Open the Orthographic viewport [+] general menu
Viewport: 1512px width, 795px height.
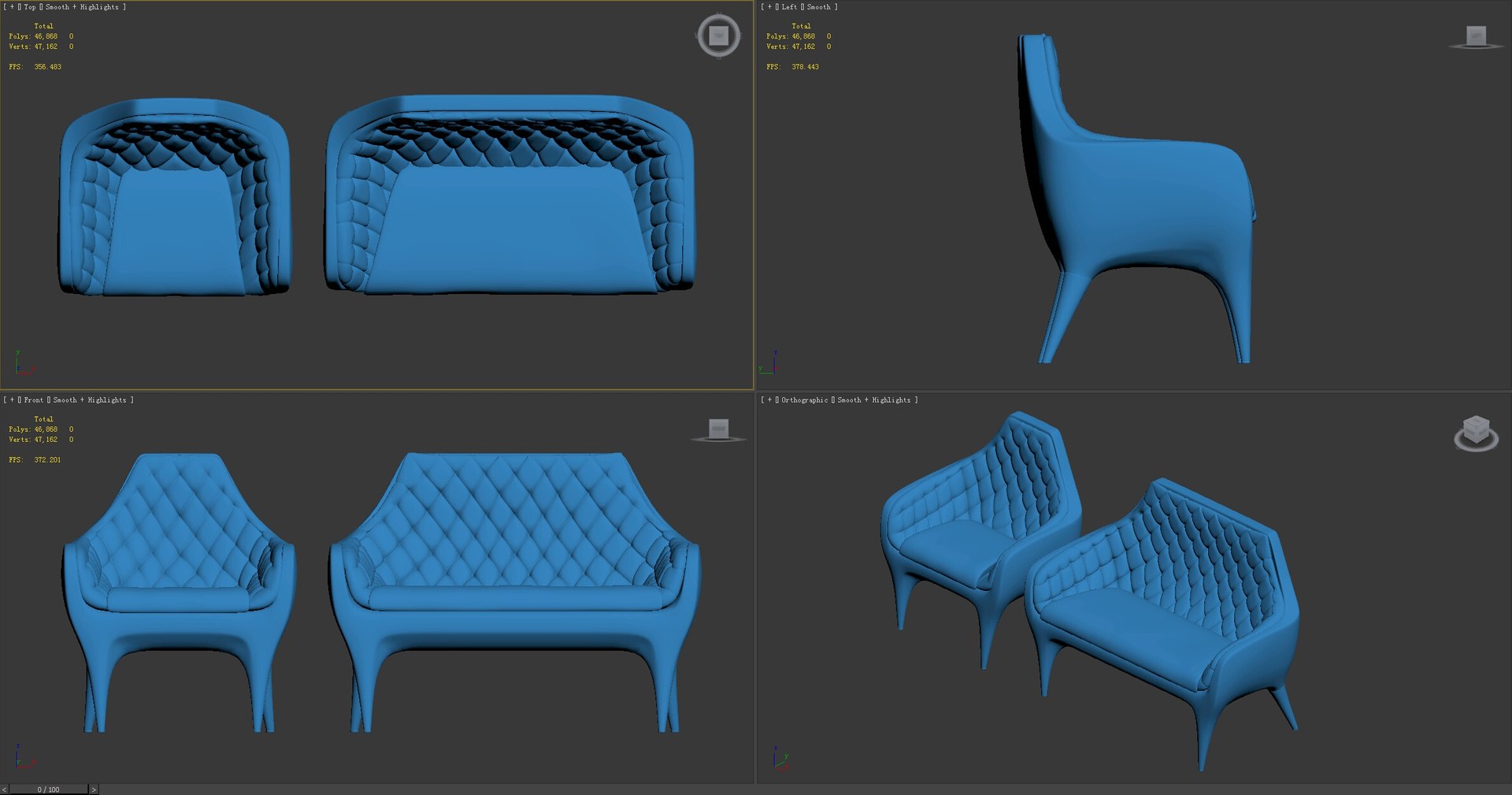coord(769,400)
